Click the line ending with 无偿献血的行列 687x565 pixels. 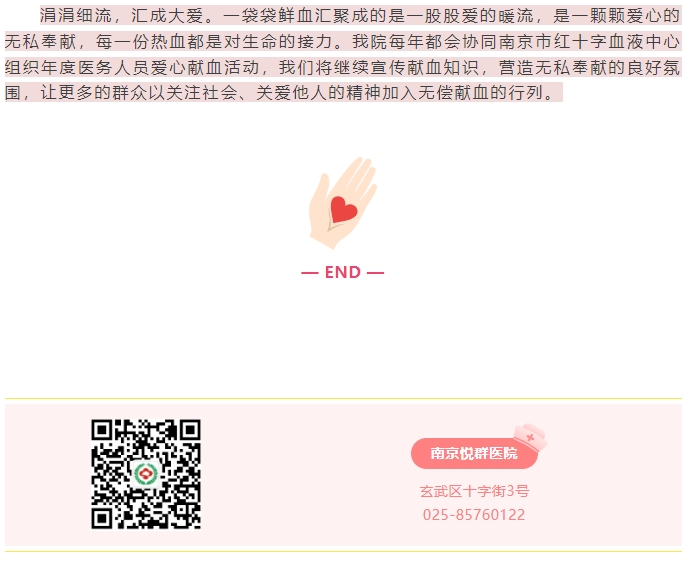pyautogui.click(x=283, y=92)
